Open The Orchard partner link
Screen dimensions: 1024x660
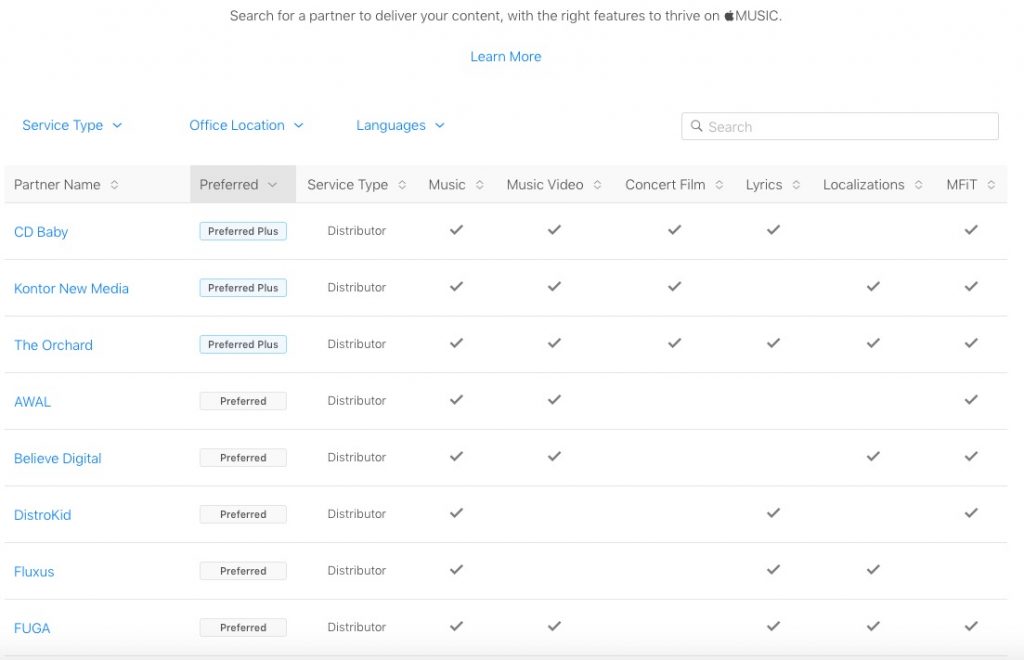(53, 345)
